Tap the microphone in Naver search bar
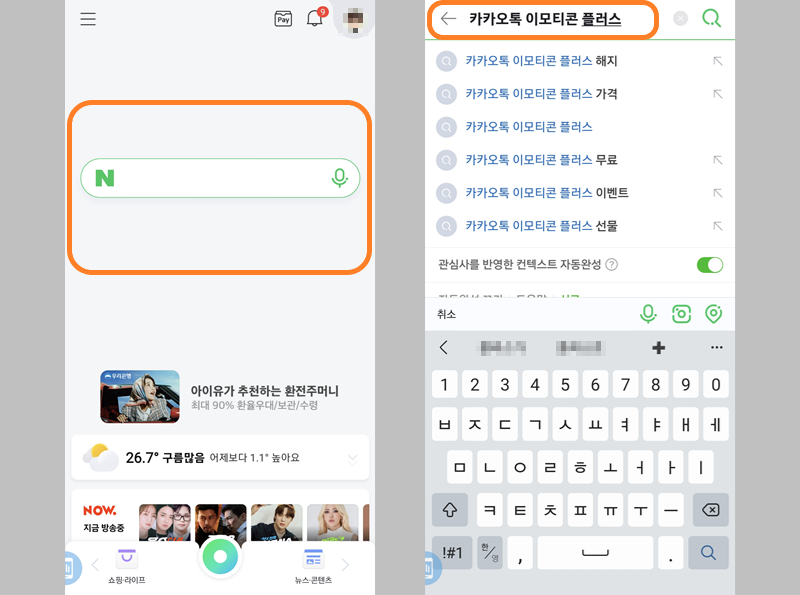800x595 pixels. click(x=339, y=178)
